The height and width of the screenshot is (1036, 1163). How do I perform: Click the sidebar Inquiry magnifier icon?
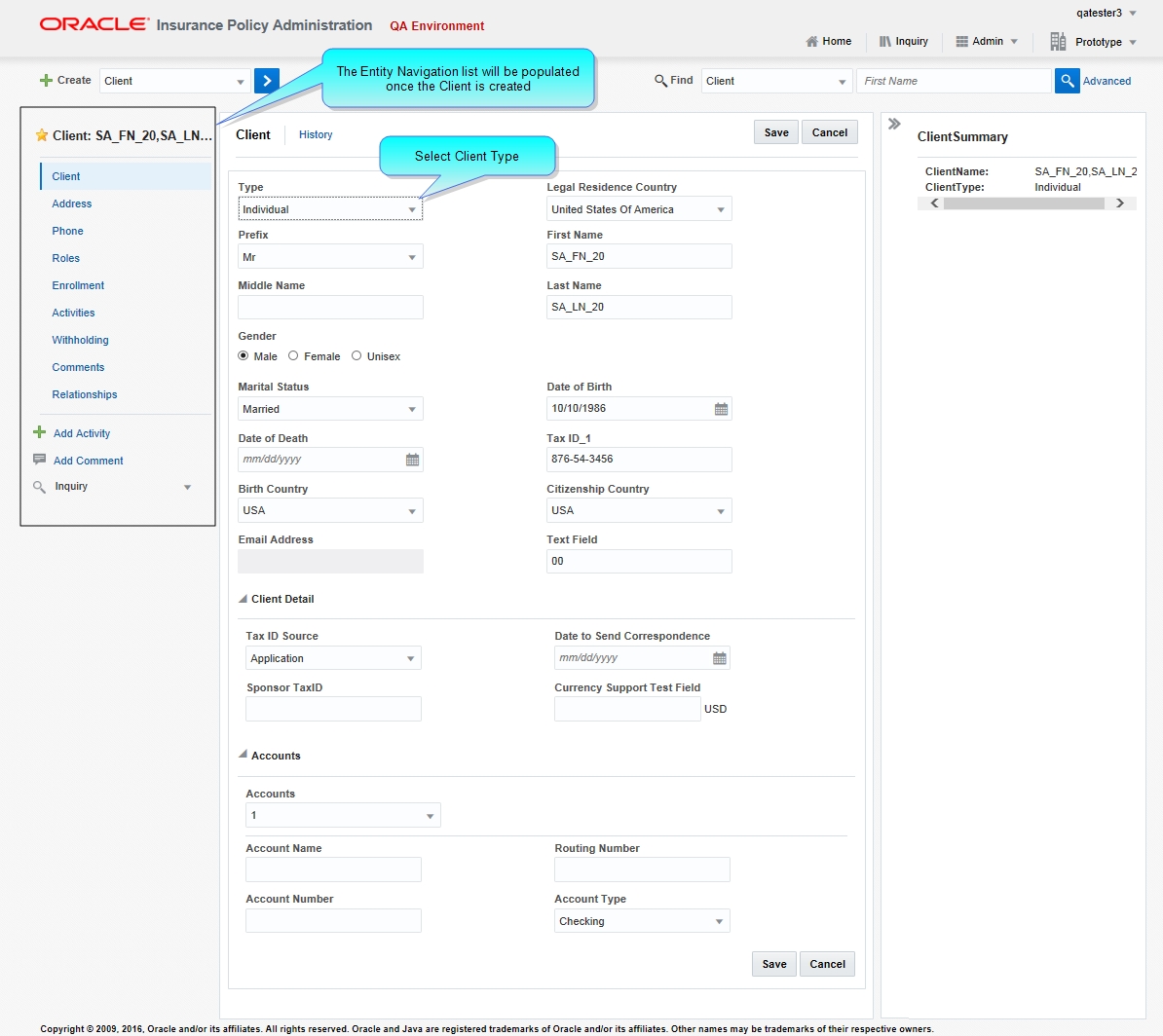click(x=39, y=487)
